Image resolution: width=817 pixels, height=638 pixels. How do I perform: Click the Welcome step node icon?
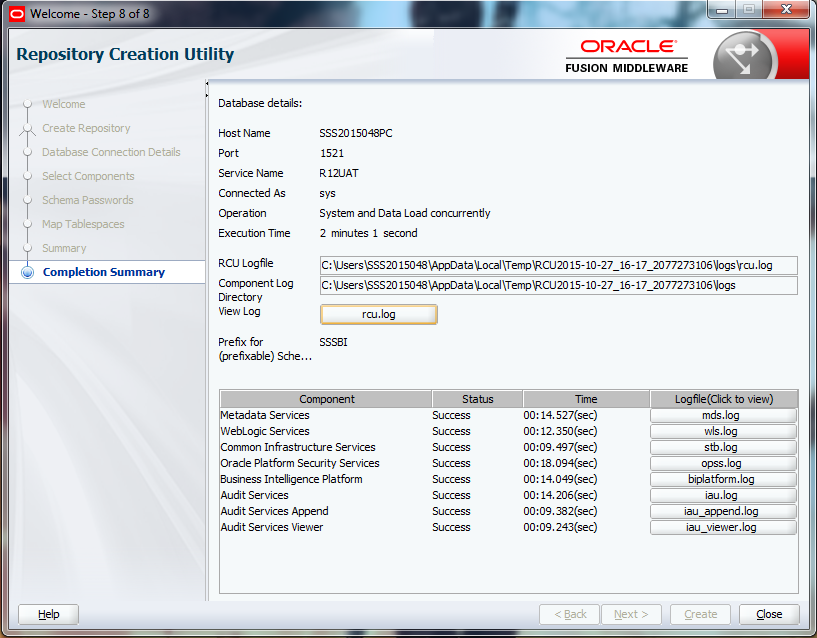(28, 104)
